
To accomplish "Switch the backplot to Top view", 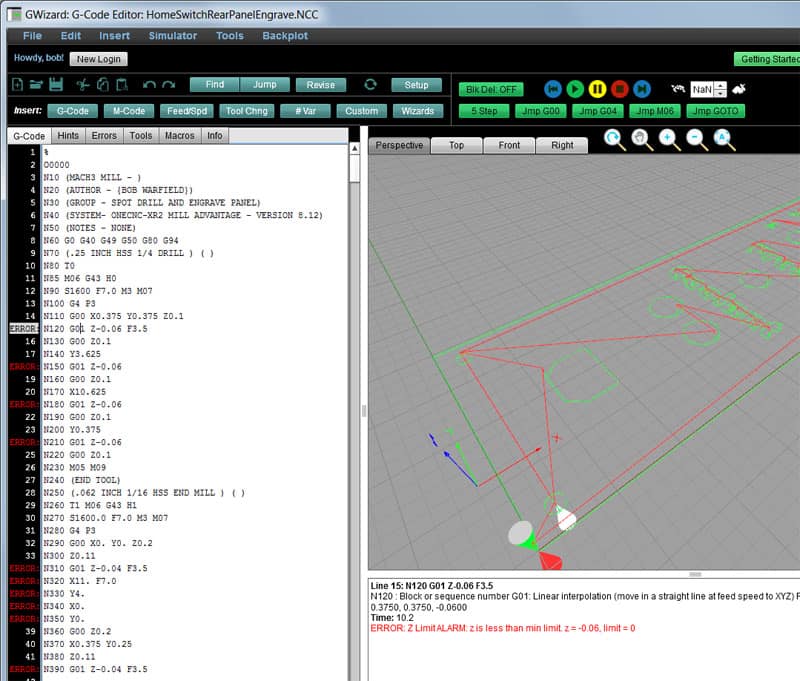I will click(455, 145).
